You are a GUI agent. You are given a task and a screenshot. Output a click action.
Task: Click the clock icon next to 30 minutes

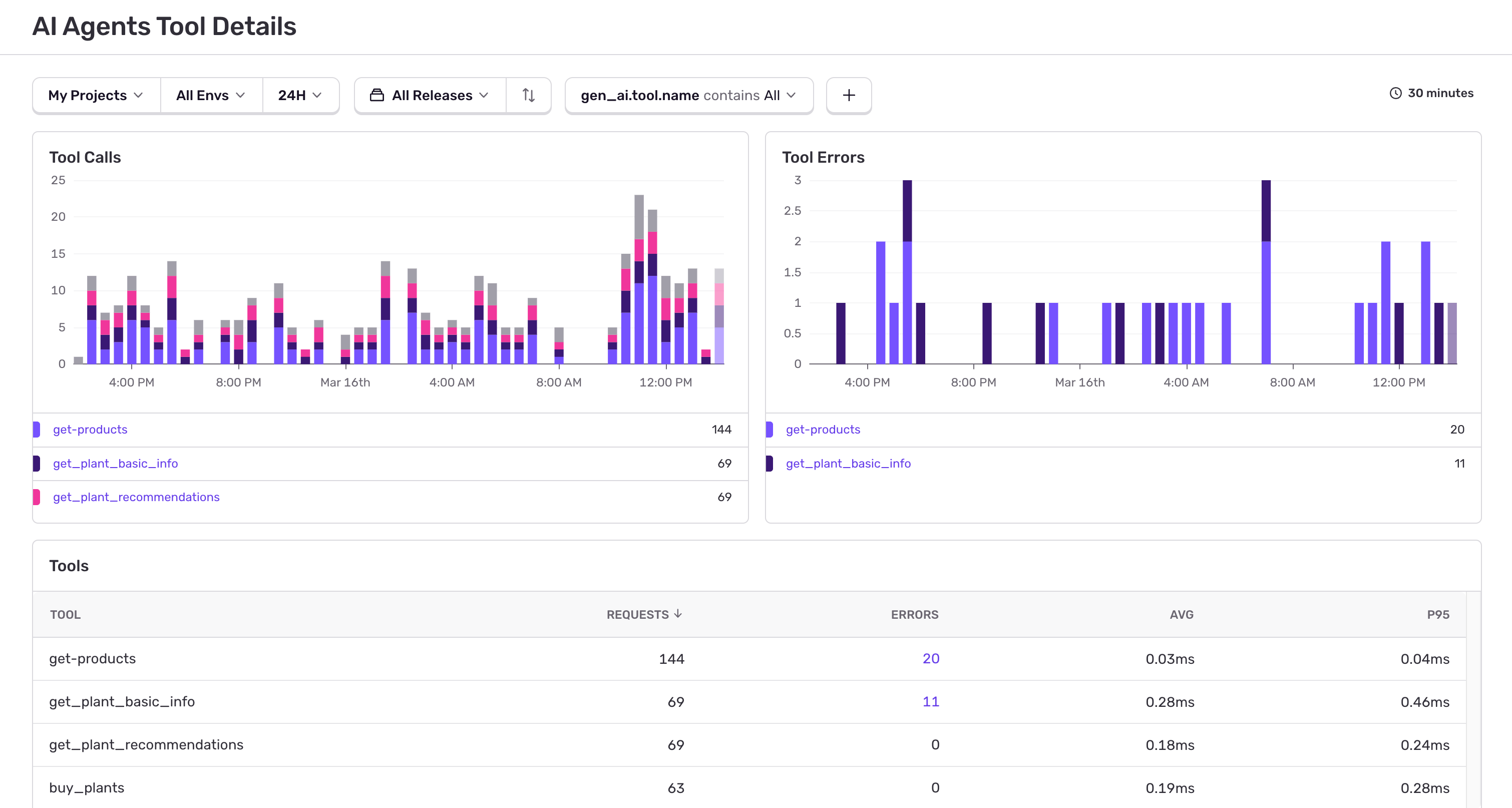pyautogui.click(x=1395, y=92)
